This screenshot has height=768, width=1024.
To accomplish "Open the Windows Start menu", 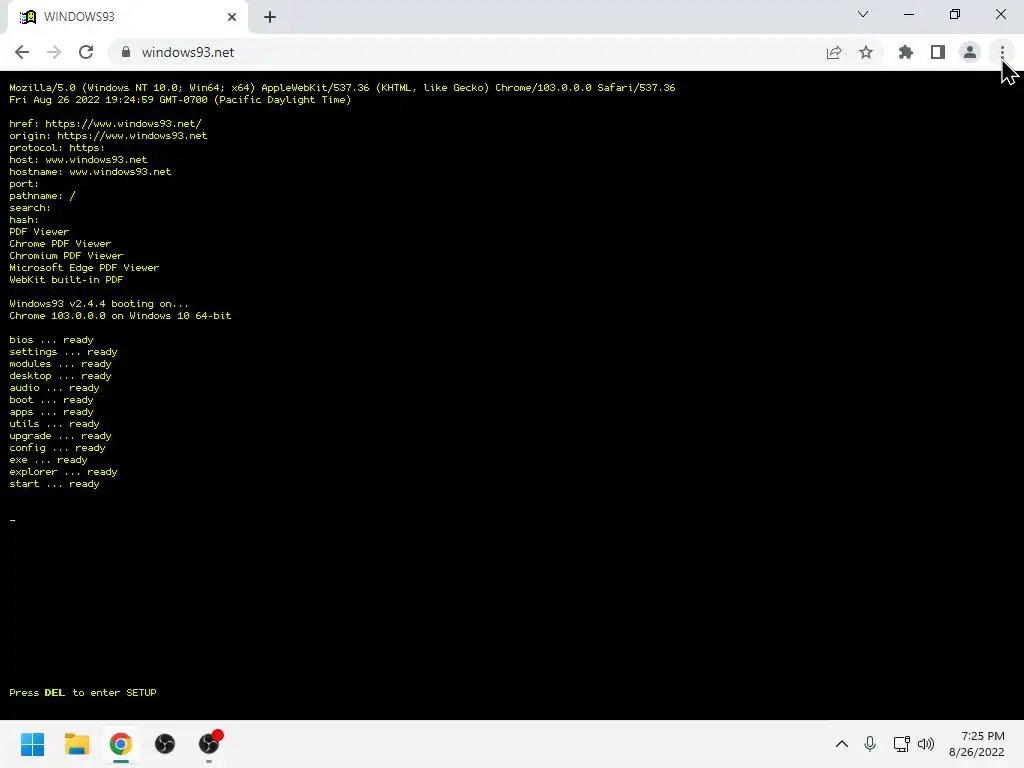I will tap(33, 744).
